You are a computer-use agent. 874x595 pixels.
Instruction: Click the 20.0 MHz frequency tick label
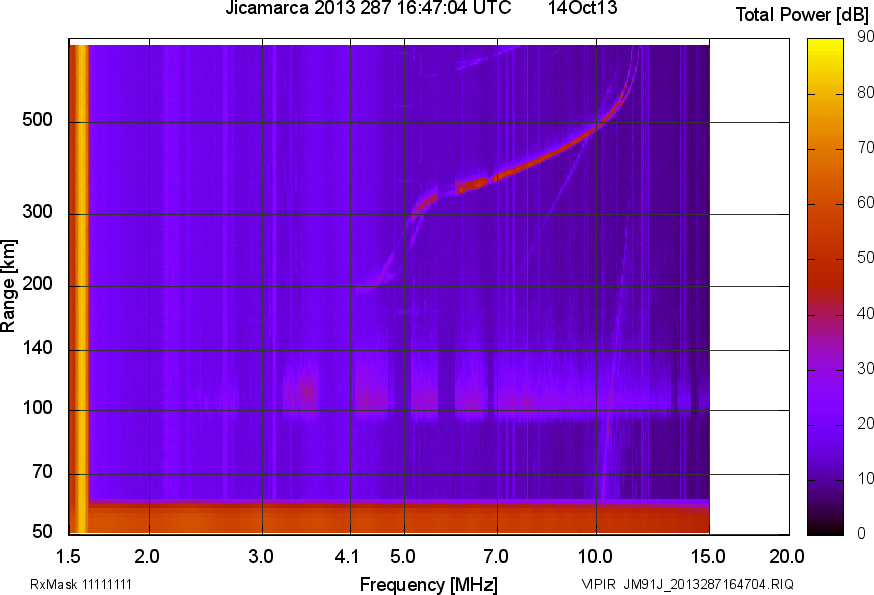(x=787, y=557)
